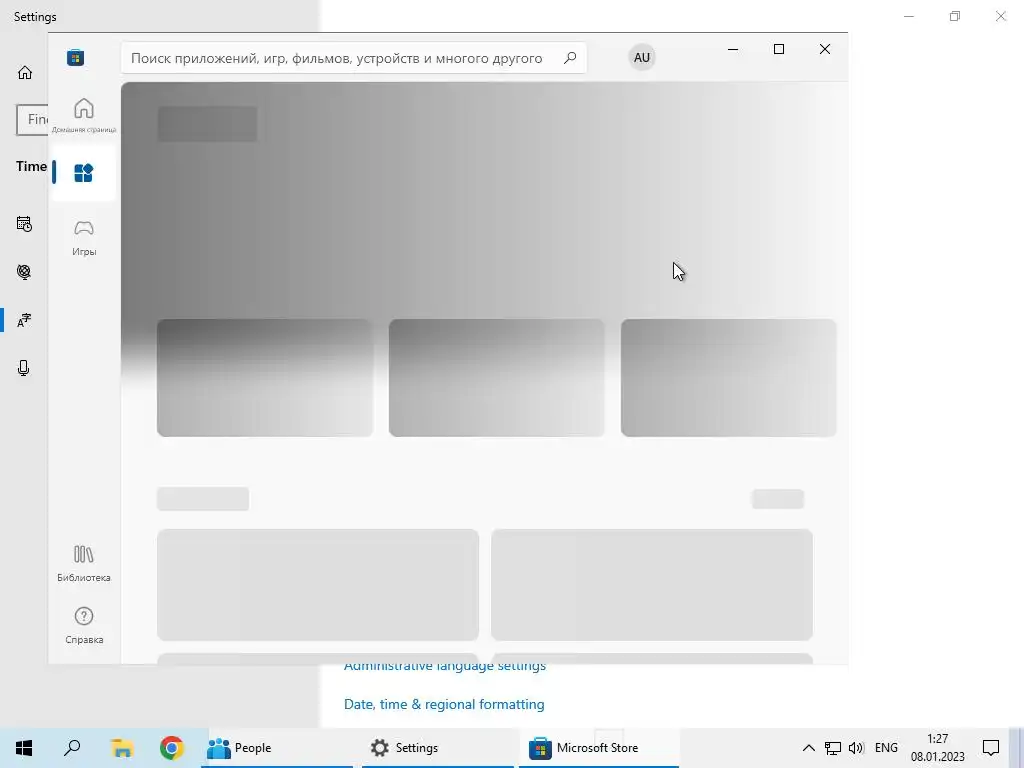This screenshot has width=1024, height=768.
Task: Open Библиотека (Library) in Store
Action: 84,563
